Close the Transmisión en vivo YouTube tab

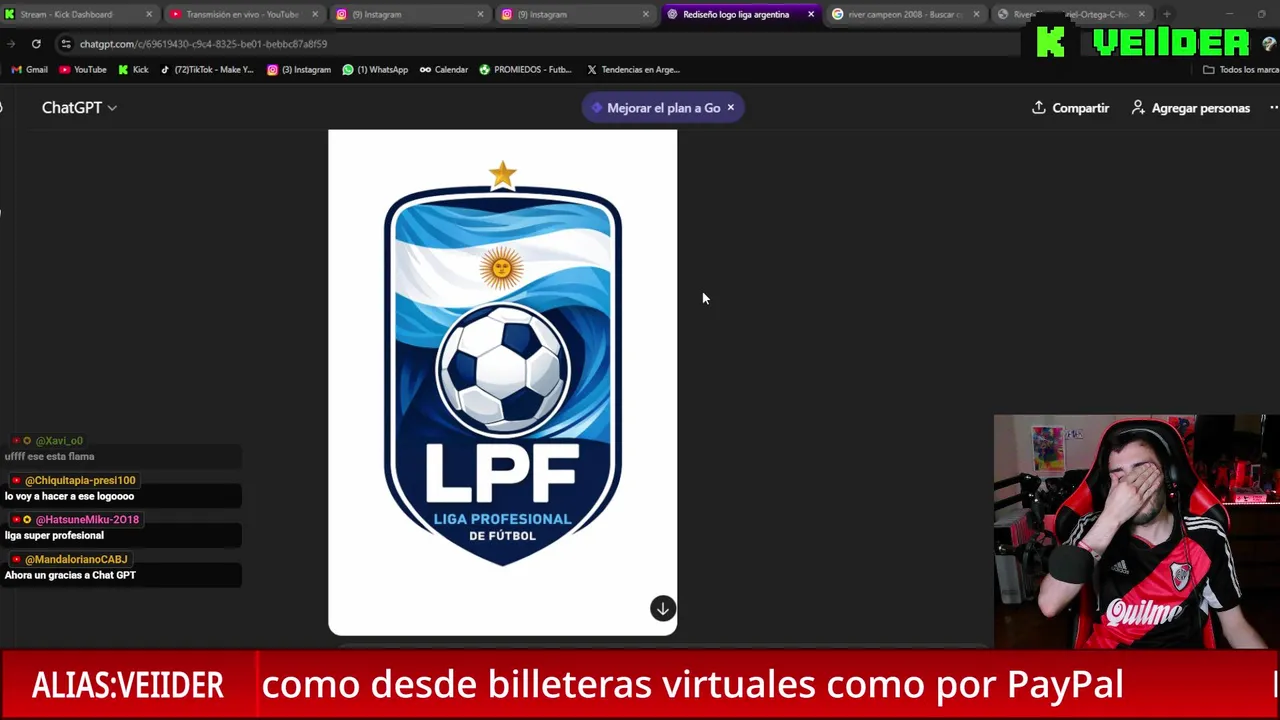coord(315,14)
